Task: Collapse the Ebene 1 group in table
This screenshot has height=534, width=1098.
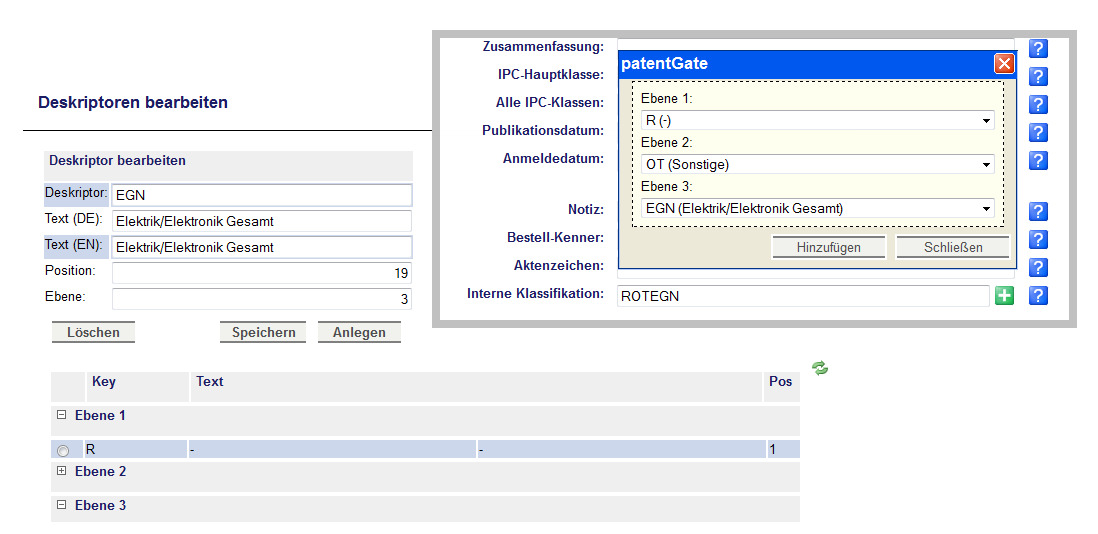Action: pyautogui.click(x=62, y=414)
